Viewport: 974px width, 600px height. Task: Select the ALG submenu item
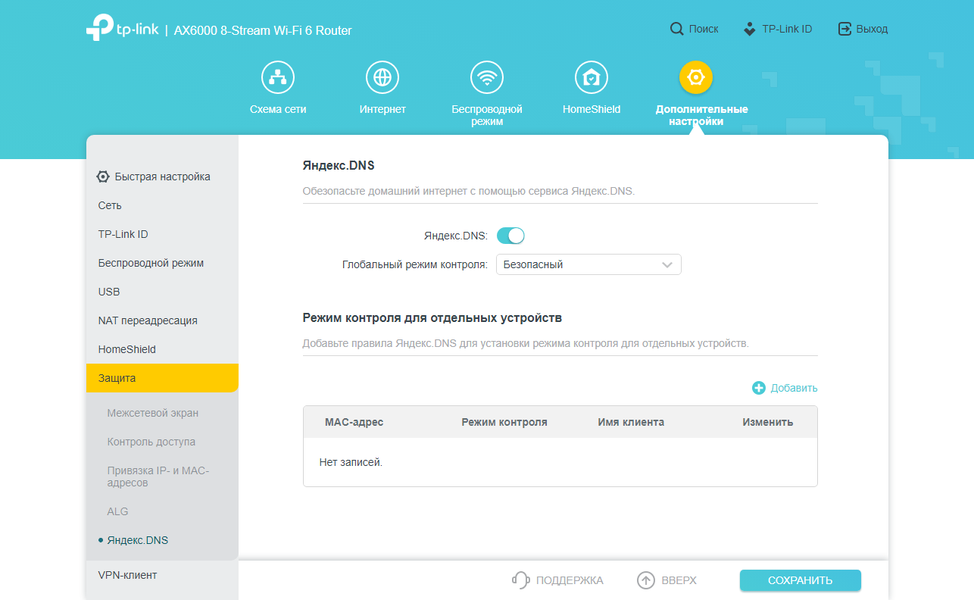click(x=117, y=511)
